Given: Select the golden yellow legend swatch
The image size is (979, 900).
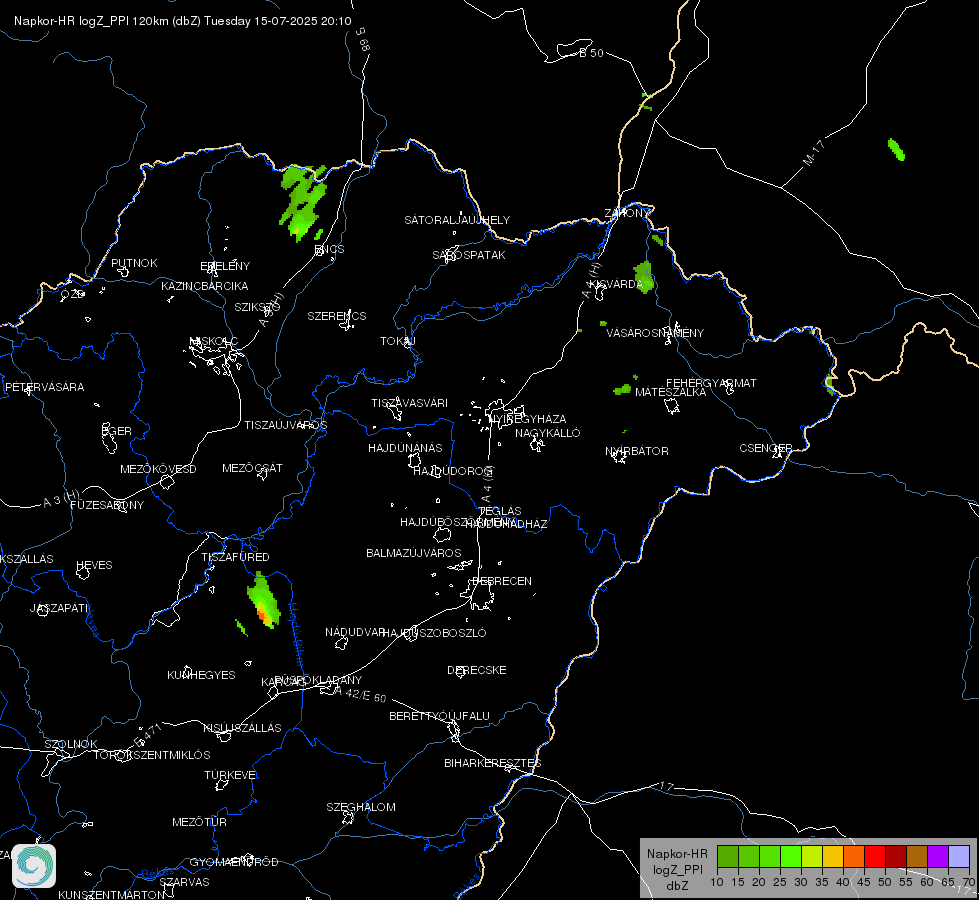Looking at the screenshot, I should tap(832, 856).
